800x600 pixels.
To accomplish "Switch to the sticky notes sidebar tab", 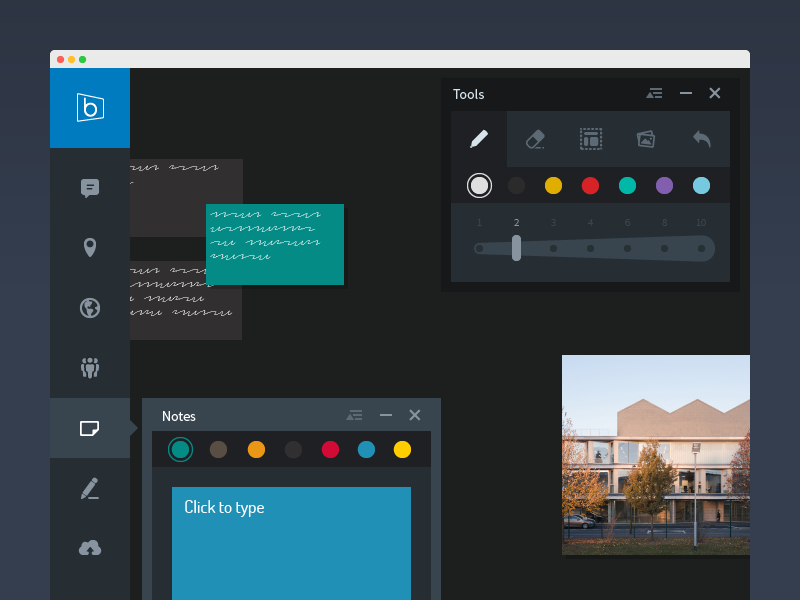I will click(90, 428).
